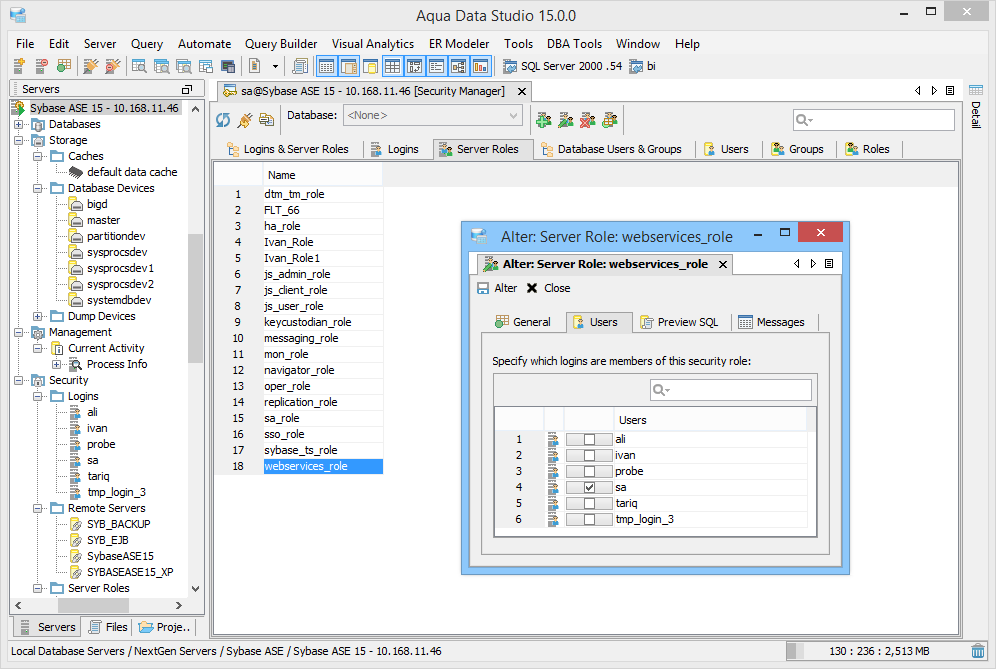Click the alter role icon with pencil
This screenshot has width=996, height=669.
(566, 119)
